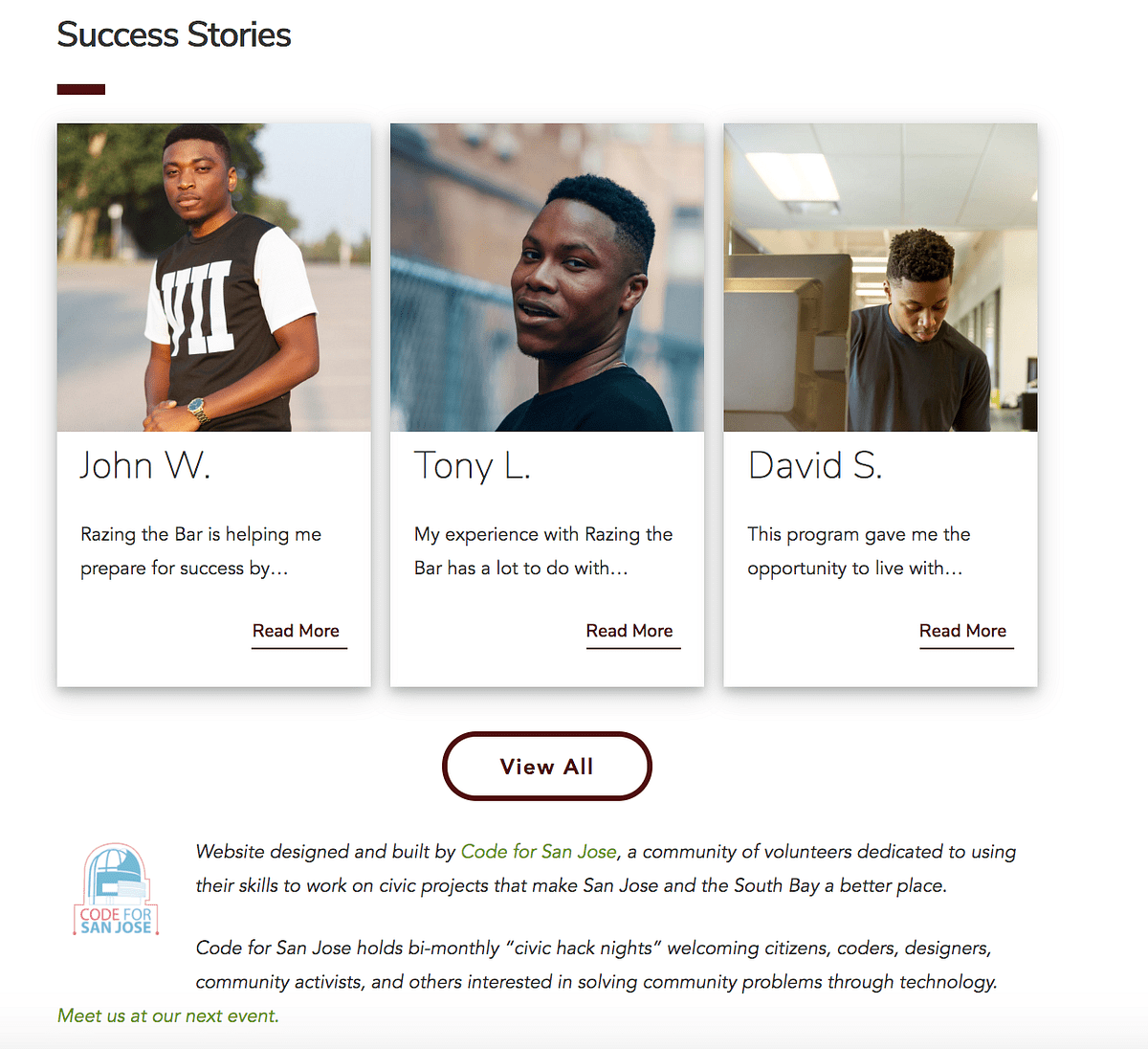
Task: Click the Code for San Jose logo
Action: (116, 889)
